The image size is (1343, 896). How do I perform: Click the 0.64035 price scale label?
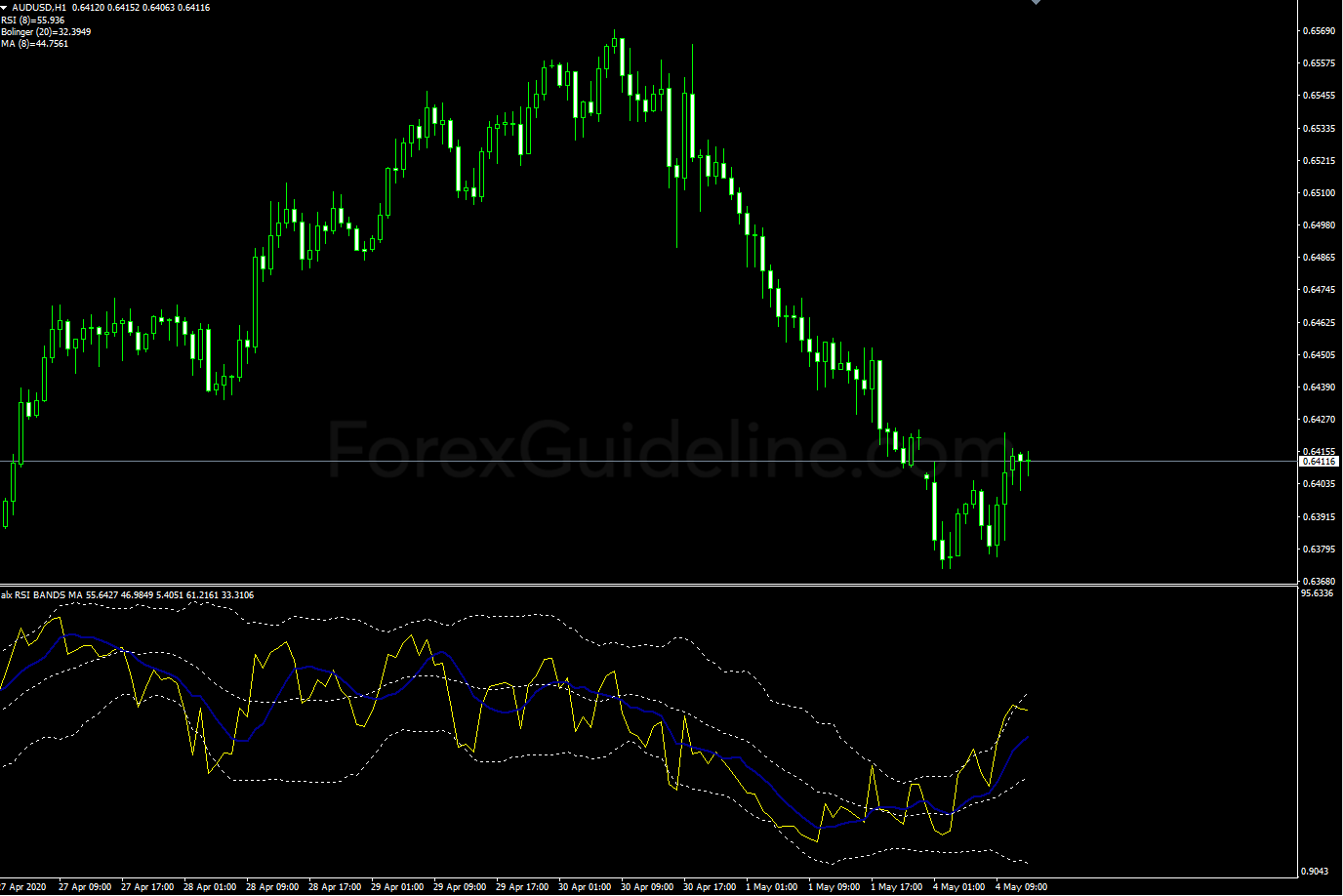click(x=1319, y=484)
